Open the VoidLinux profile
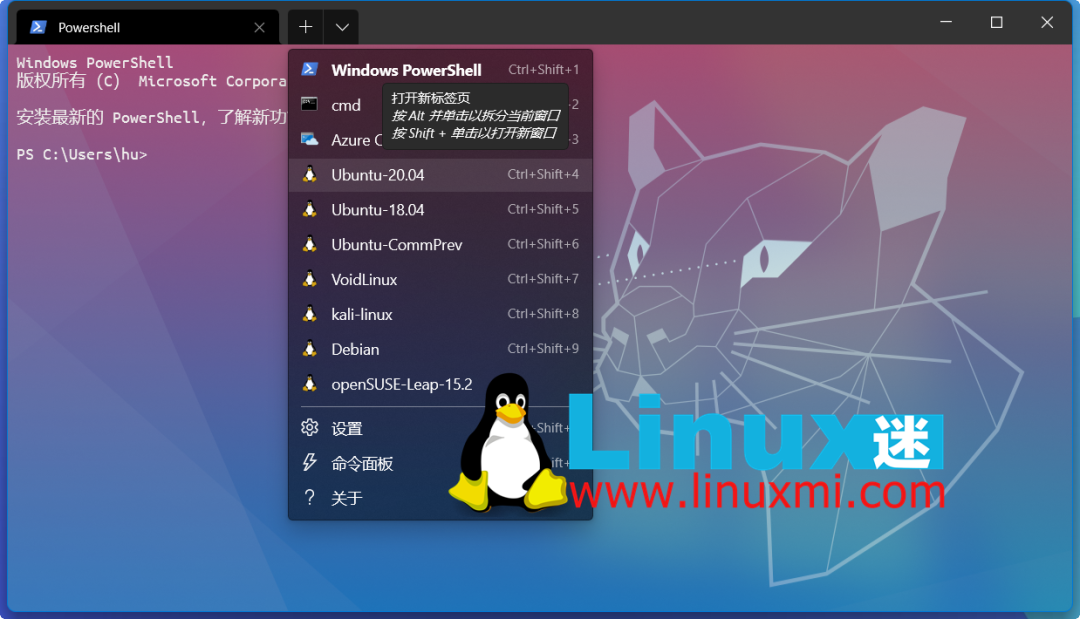Screen dimensions: 1080x619 pyautogui.click(x=441, y=280)
